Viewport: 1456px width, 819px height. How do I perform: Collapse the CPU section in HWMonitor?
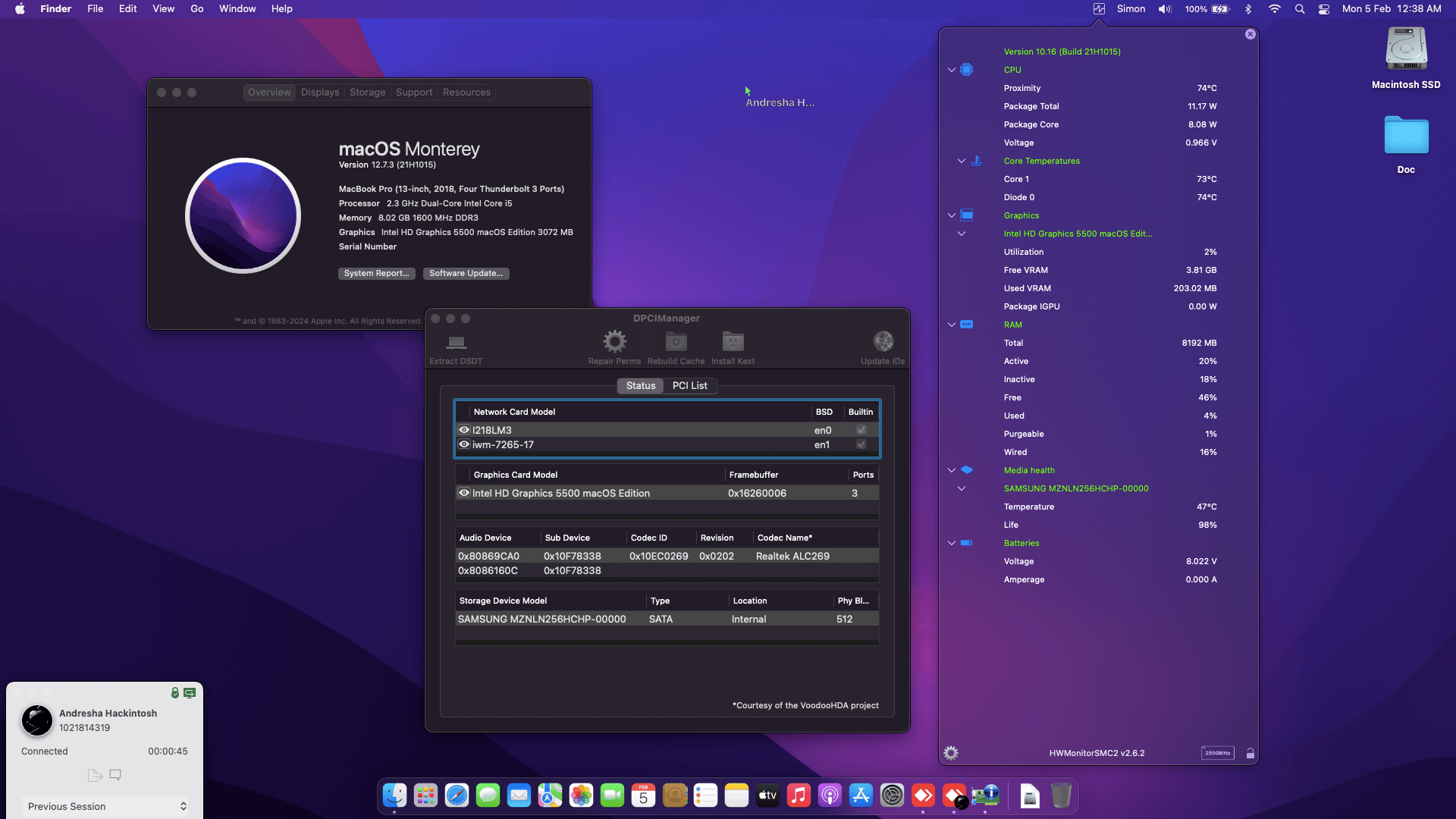(x=951, y=70)
